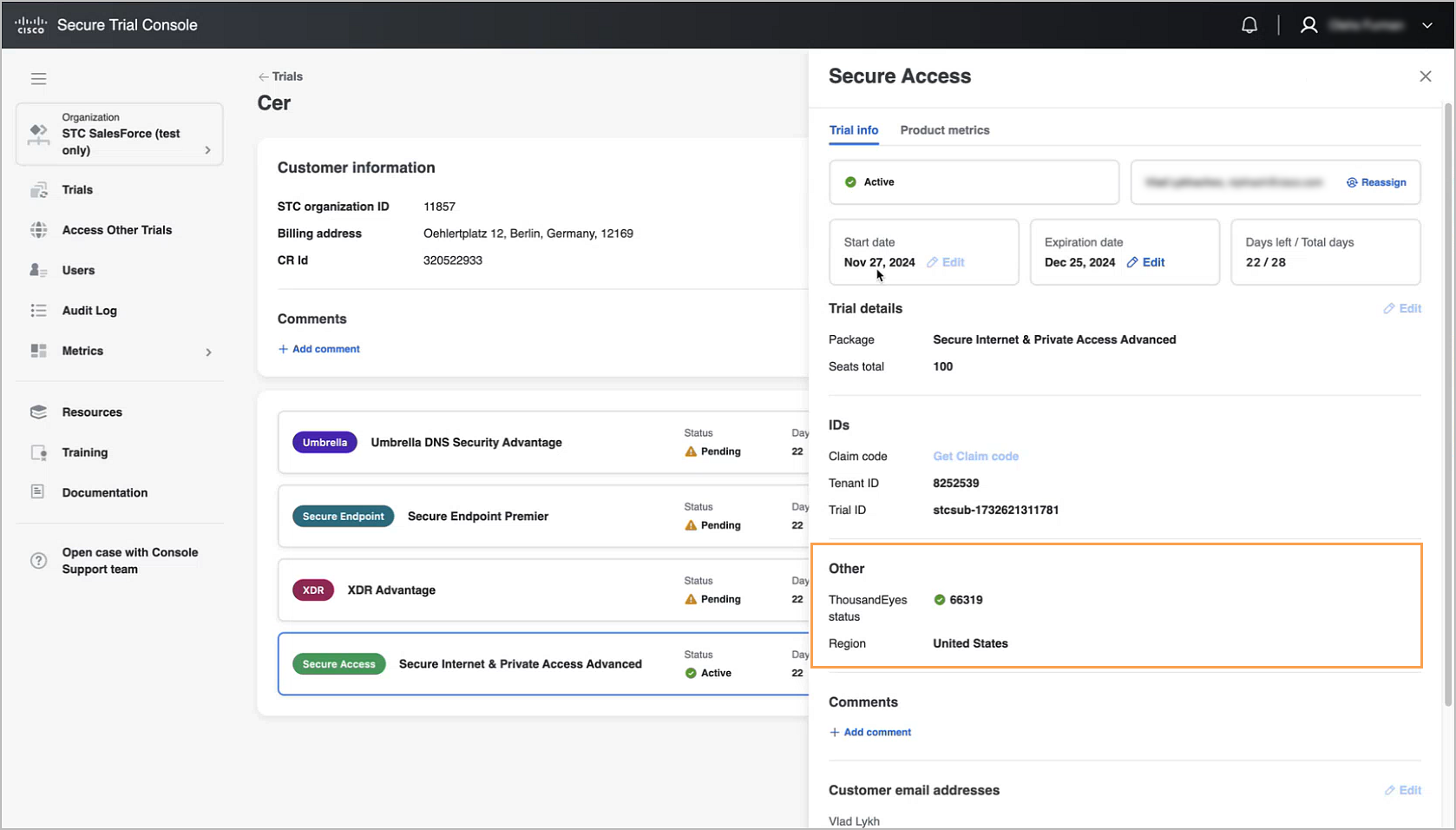This screenshot has height=830, width=1456.
Task: Click the Resources sidebar icon
Action: tap(38, 412)
